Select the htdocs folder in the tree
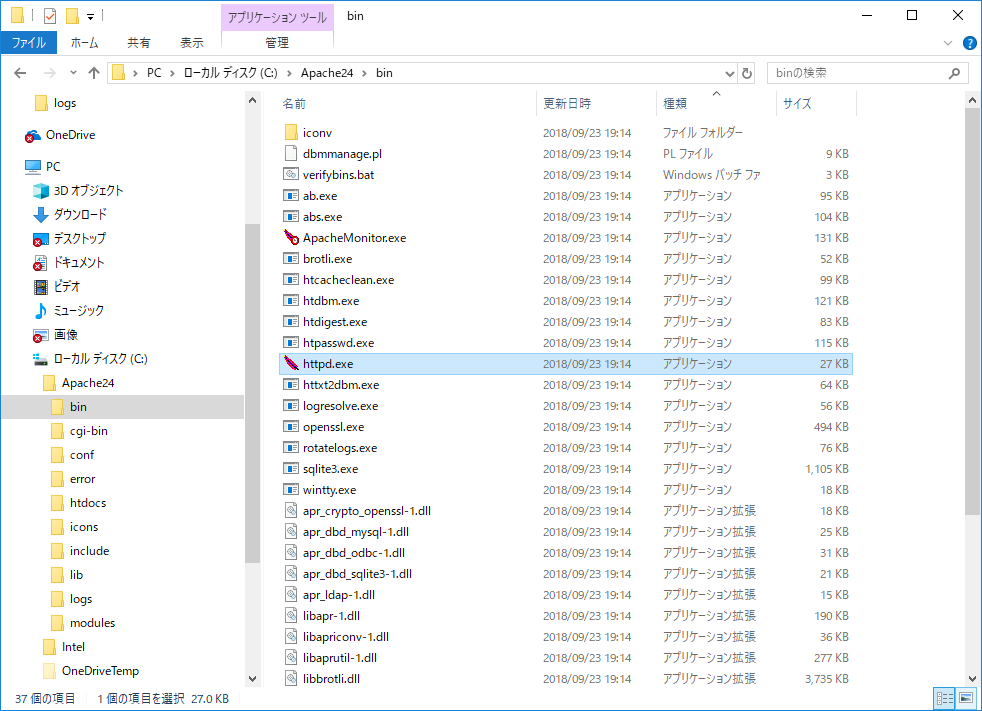 click(x=87, y=503)
